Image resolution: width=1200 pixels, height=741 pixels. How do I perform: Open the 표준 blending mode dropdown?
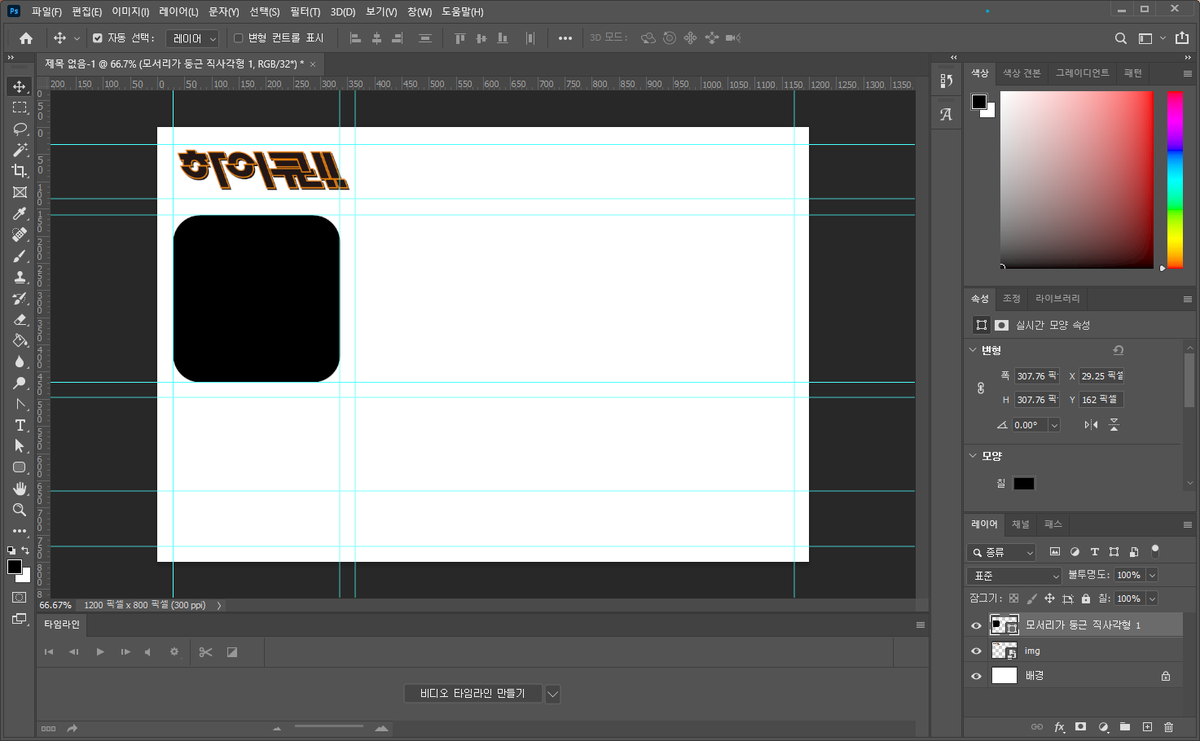click(x=1014, y=575)
